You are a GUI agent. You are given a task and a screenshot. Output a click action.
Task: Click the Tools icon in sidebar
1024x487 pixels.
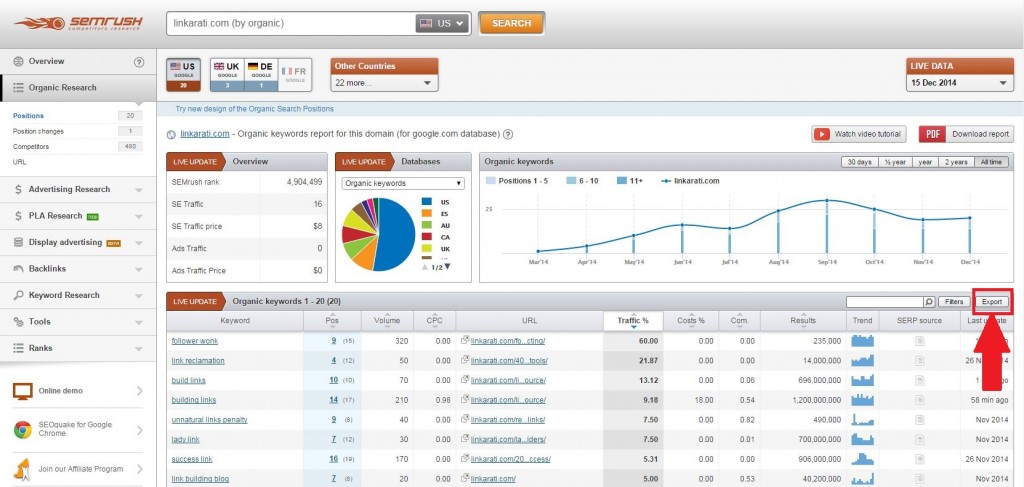point(18,321)
